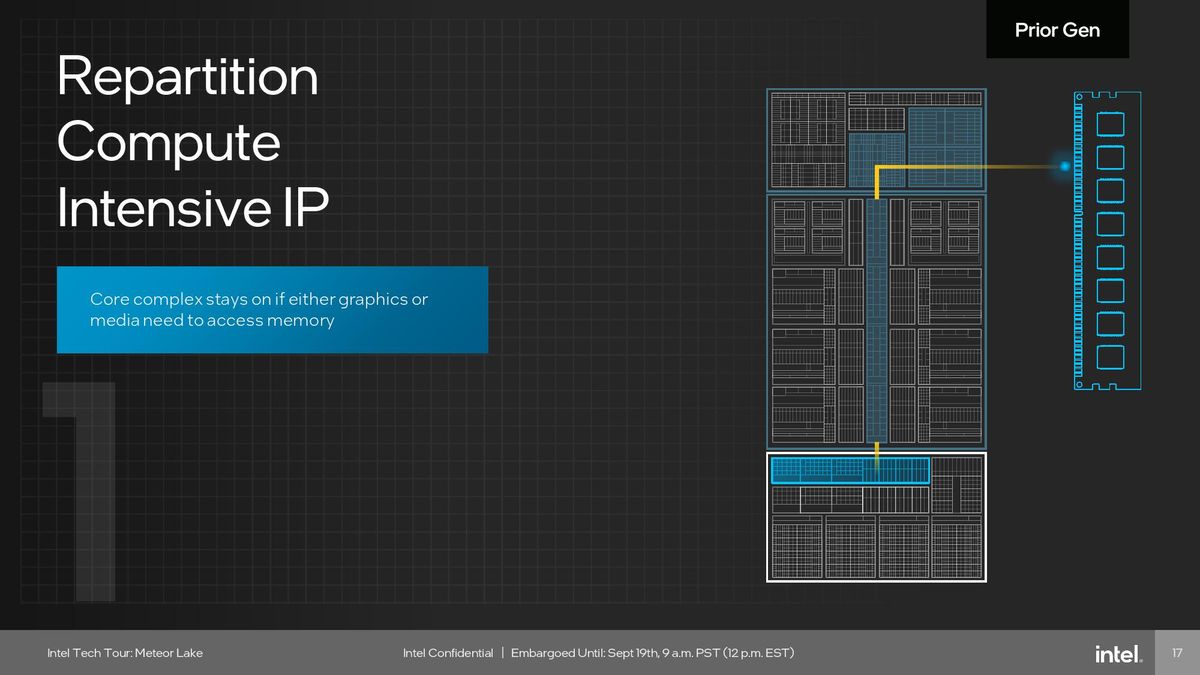Select the Intel Tech Tour: Meteor Lake footer text
Image resolution: width=1200 pixels, height=675 pixels.
[x=125, y=653]
